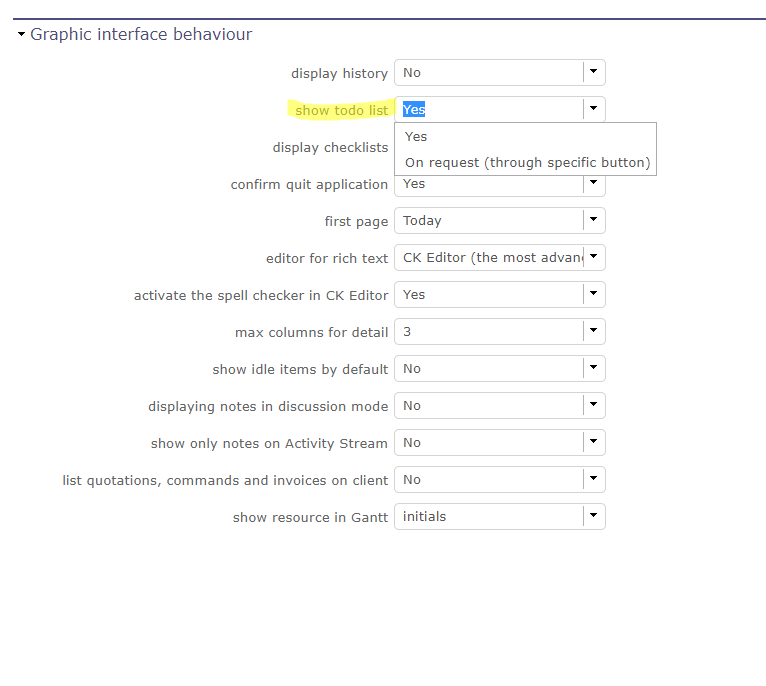Open the display history dropdown arrow
Screen dimensions: 766x686
(593, 72)
